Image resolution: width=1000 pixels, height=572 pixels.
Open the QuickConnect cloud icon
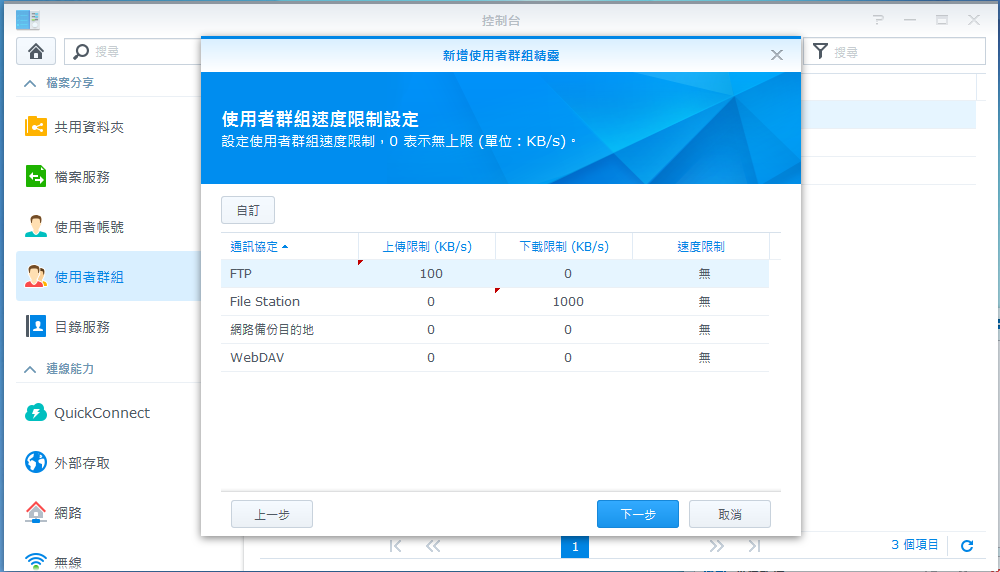tap(36, 413)
